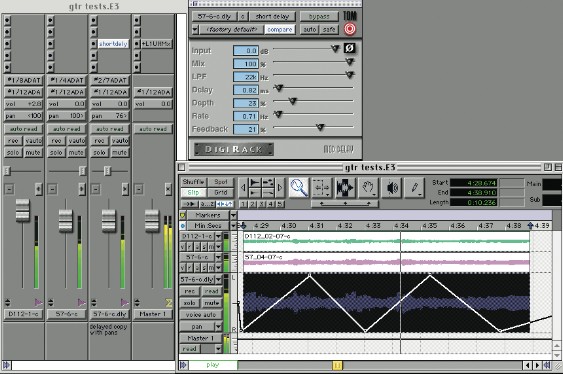Record-enable the 57-6-c mixer strip
The height and width of the screenshot is (374, 563).
point(56,141)
